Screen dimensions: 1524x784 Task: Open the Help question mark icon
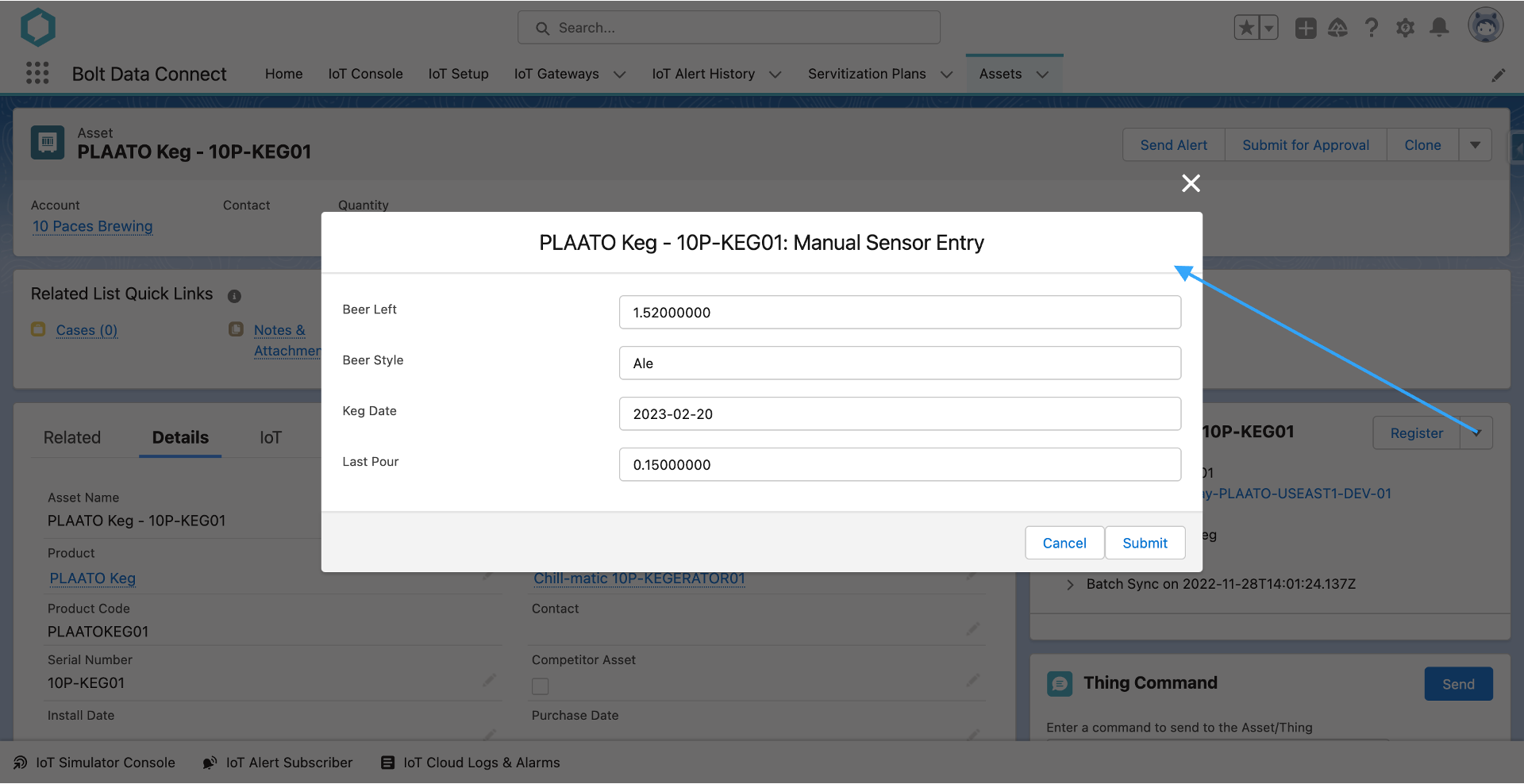click(1372, 28)
